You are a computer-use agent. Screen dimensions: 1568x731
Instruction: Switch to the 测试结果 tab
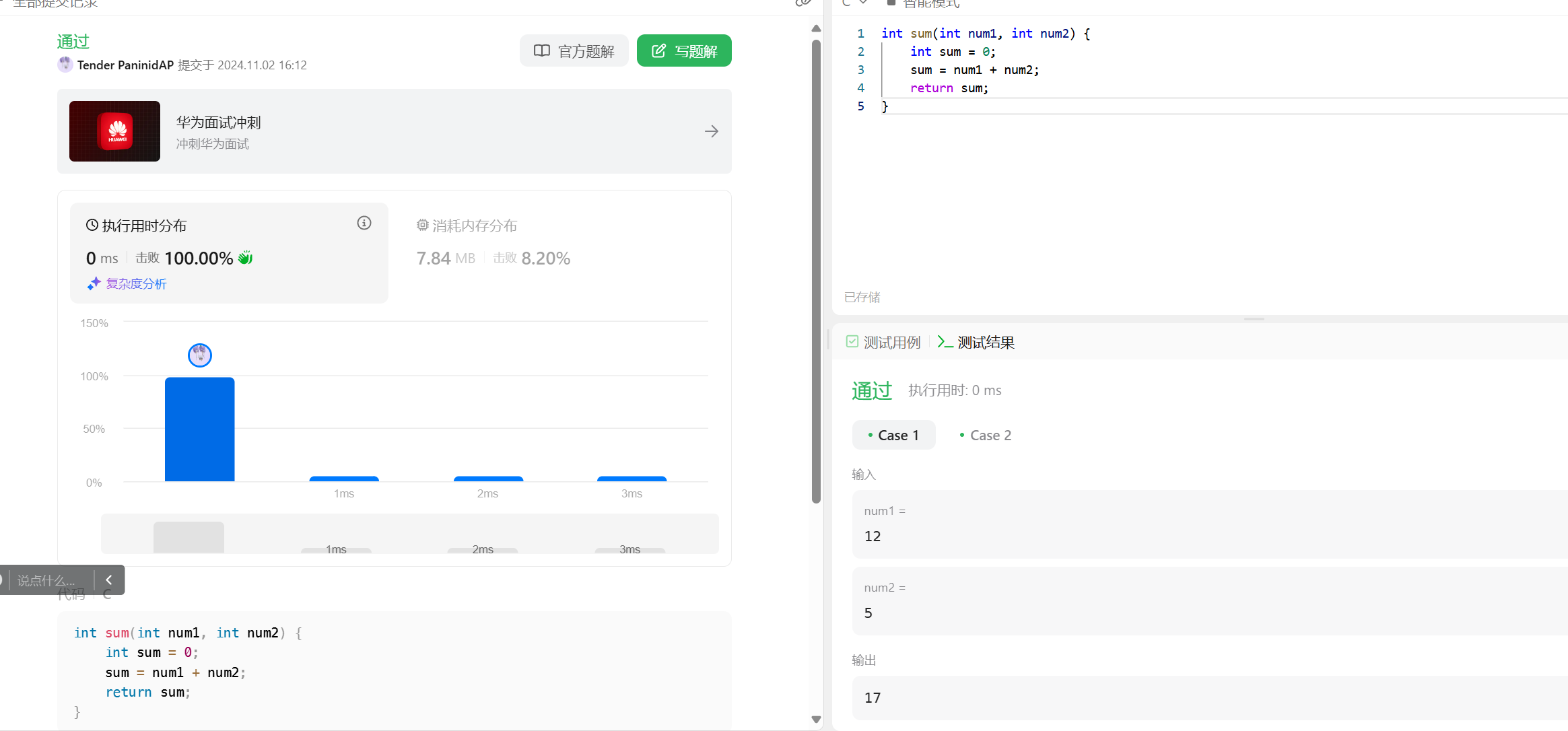click(976, 343)
